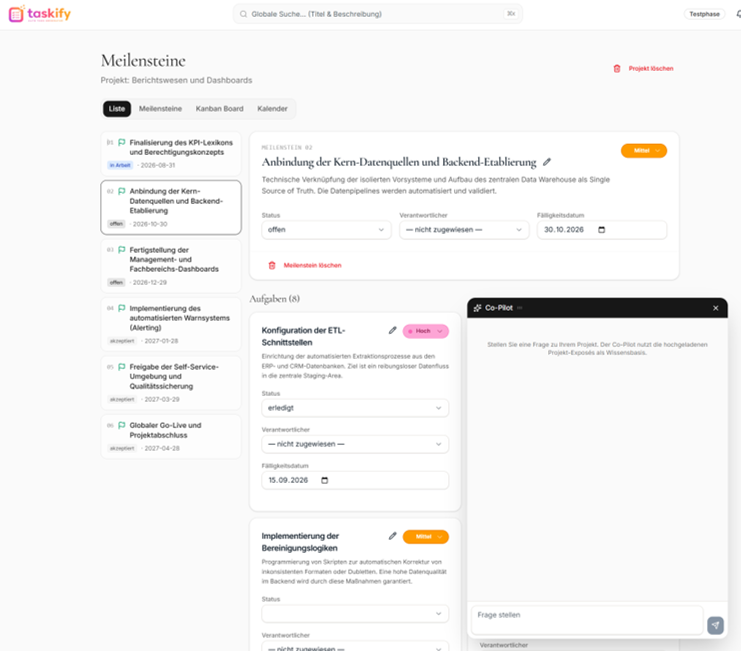Switch to the Kalender tab
Viewport: 741px width, 651px height.
(x=272, y=109)
